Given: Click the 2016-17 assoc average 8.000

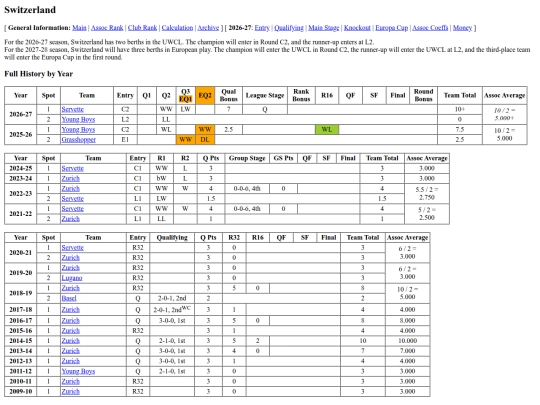Looking at the screenshot, I should [x=407, y=321].
